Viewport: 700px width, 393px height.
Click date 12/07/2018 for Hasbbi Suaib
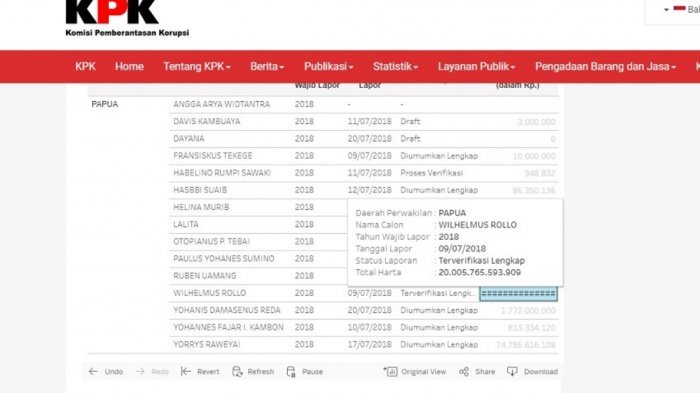point(370,190)
